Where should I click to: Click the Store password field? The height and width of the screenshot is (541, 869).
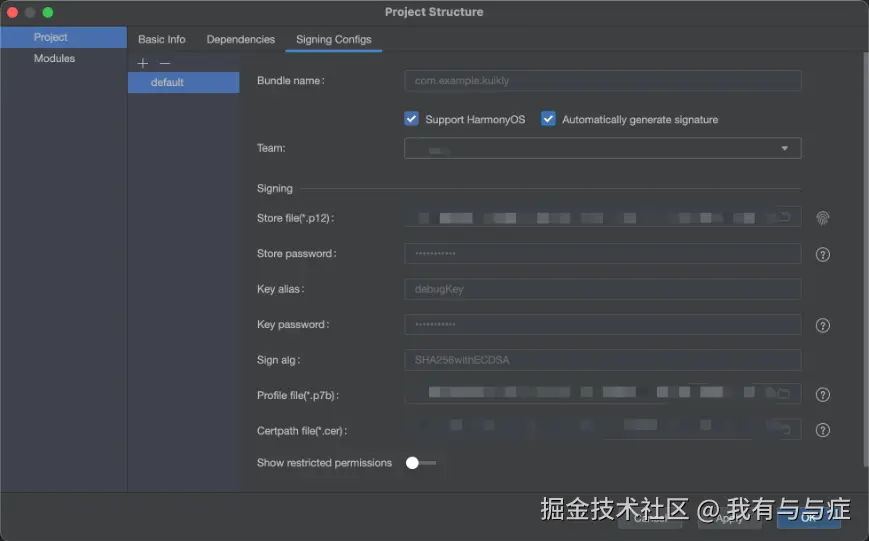coord(602,253)
